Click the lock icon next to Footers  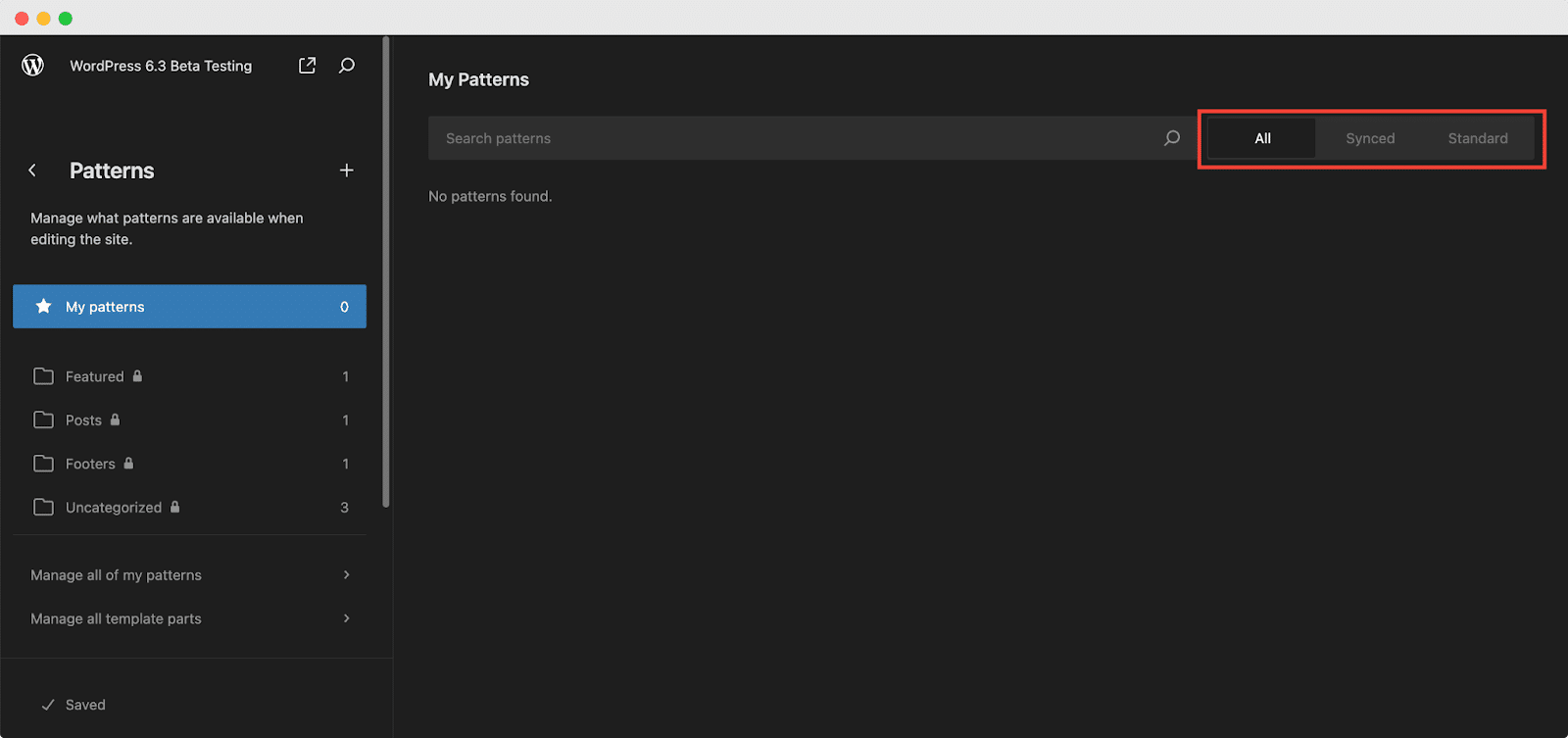coord(128,464)
